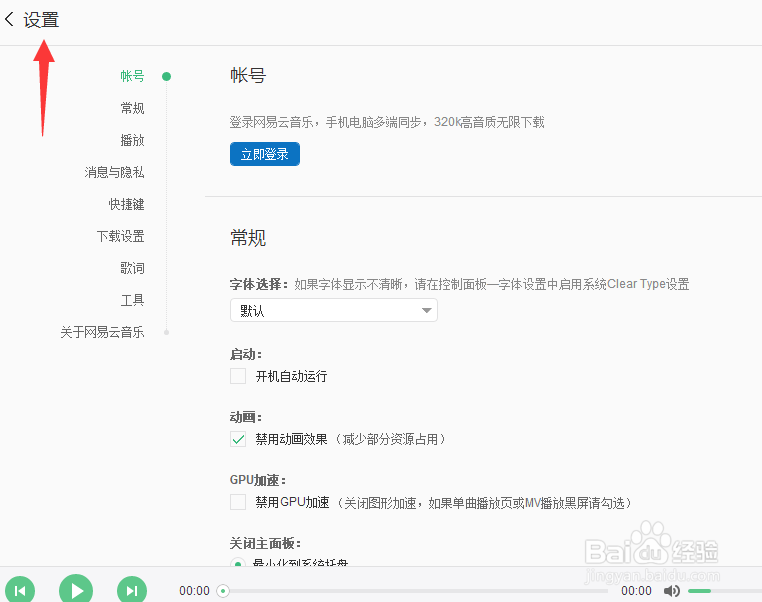
Task: Open the 播放 settings section
Action: (x=132, y=140)
